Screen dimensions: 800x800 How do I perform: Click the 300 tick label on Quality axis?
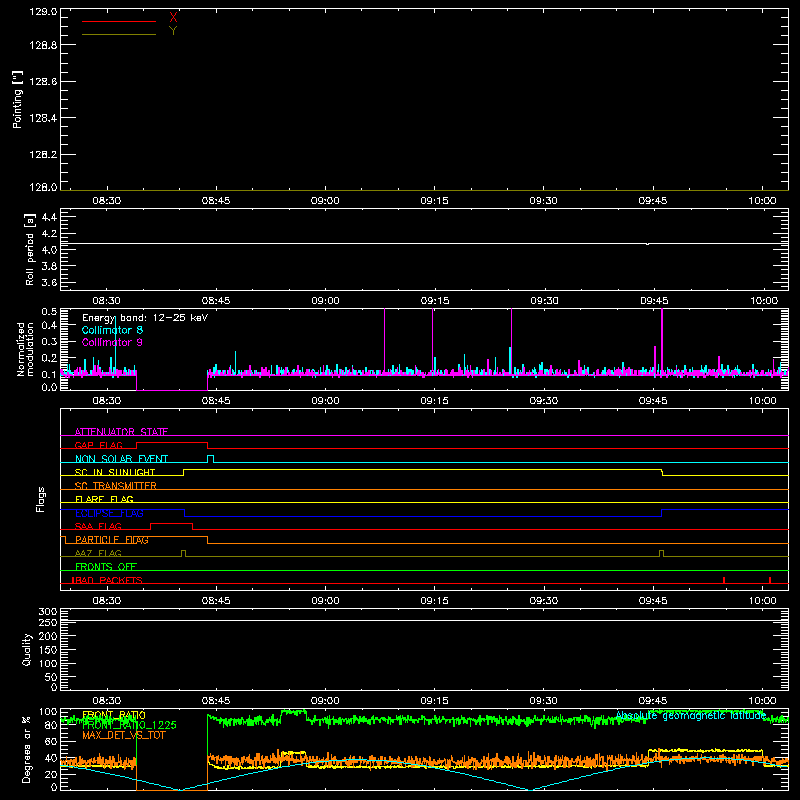point(48,612)
